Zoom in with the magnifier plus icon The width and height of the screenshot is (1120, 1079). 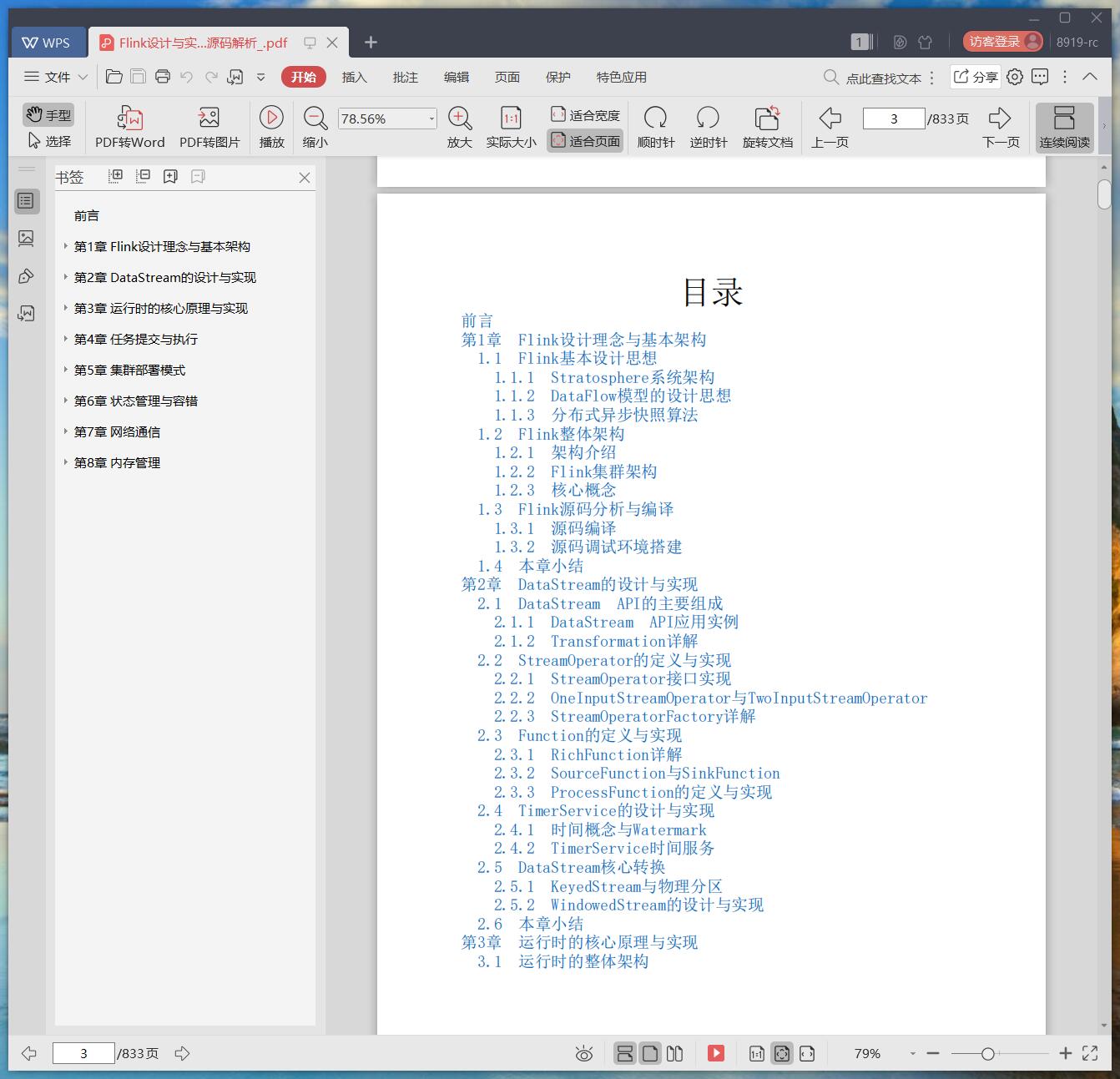[460, 128]
